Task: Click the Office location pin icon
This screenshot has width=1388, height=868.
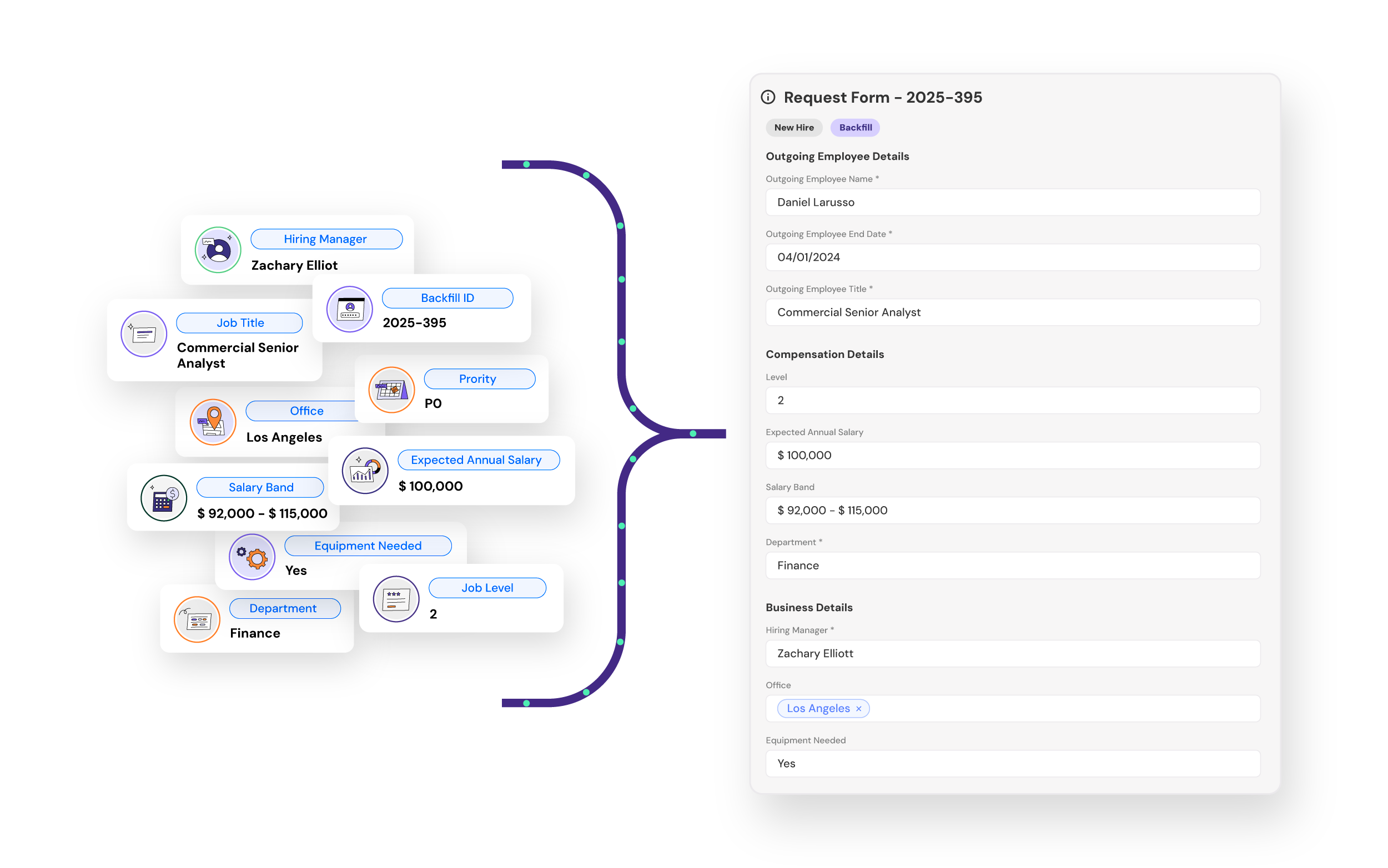Action: pos(213,422)
